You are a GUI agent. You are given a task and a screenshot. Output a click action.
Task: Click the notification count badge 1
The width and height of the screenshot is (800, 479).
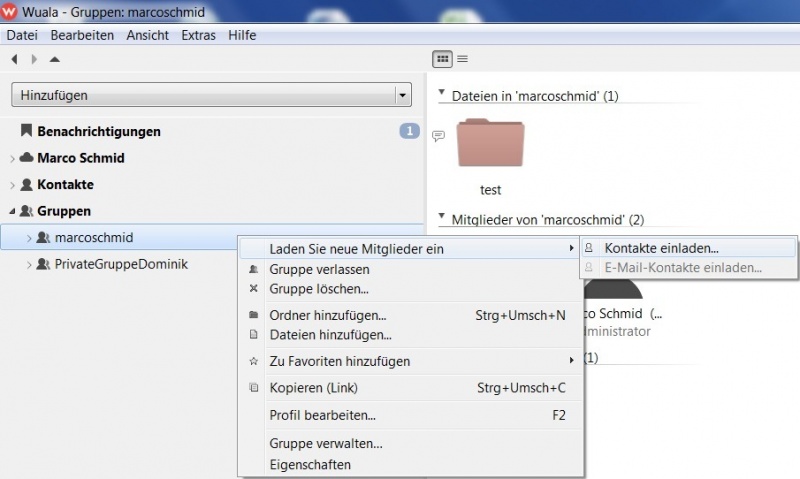click(x=409, y=131)
